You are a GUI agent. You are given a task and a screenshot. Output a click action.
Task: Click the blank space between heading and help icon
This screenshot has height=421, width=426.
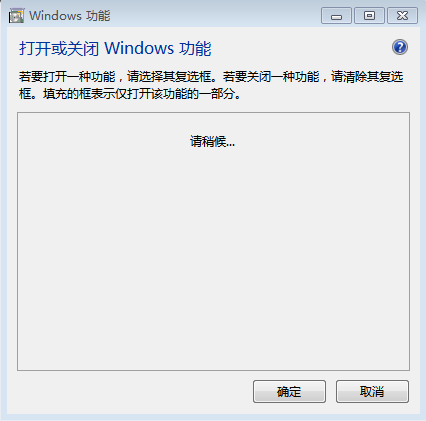point(300,49)
